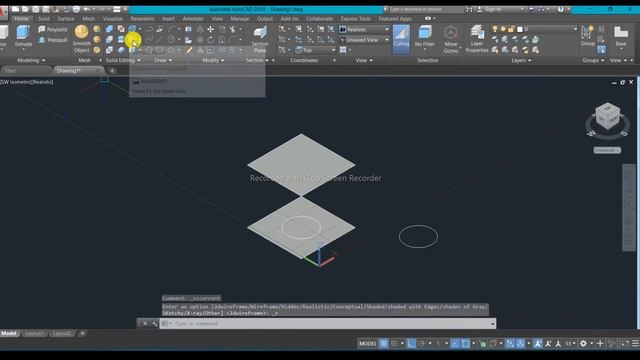
Task: Select the No Filter selection option
Action: [424, 36]
